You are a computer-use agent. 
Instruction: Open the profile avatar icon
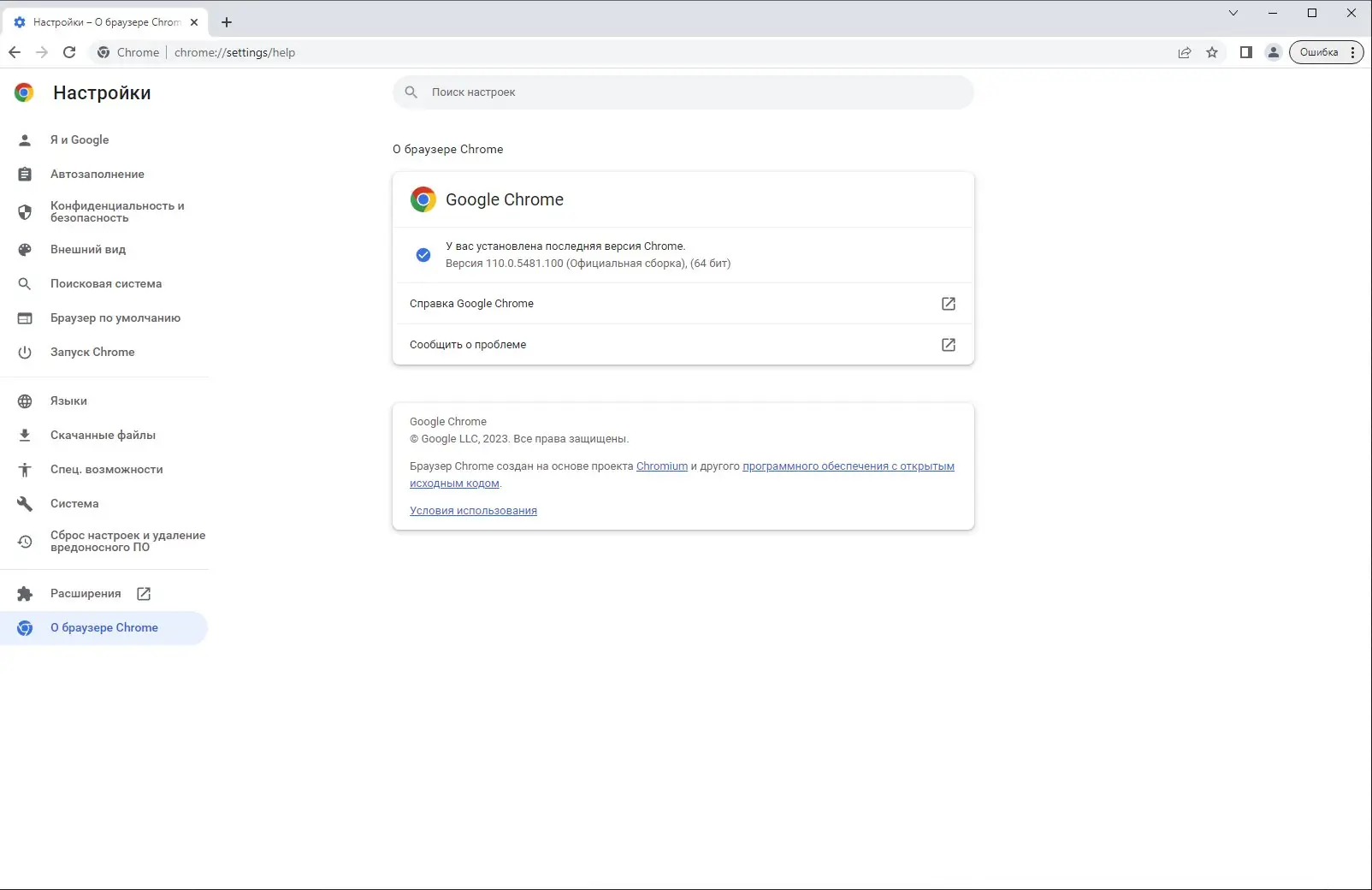click(x=1273, y=52)
